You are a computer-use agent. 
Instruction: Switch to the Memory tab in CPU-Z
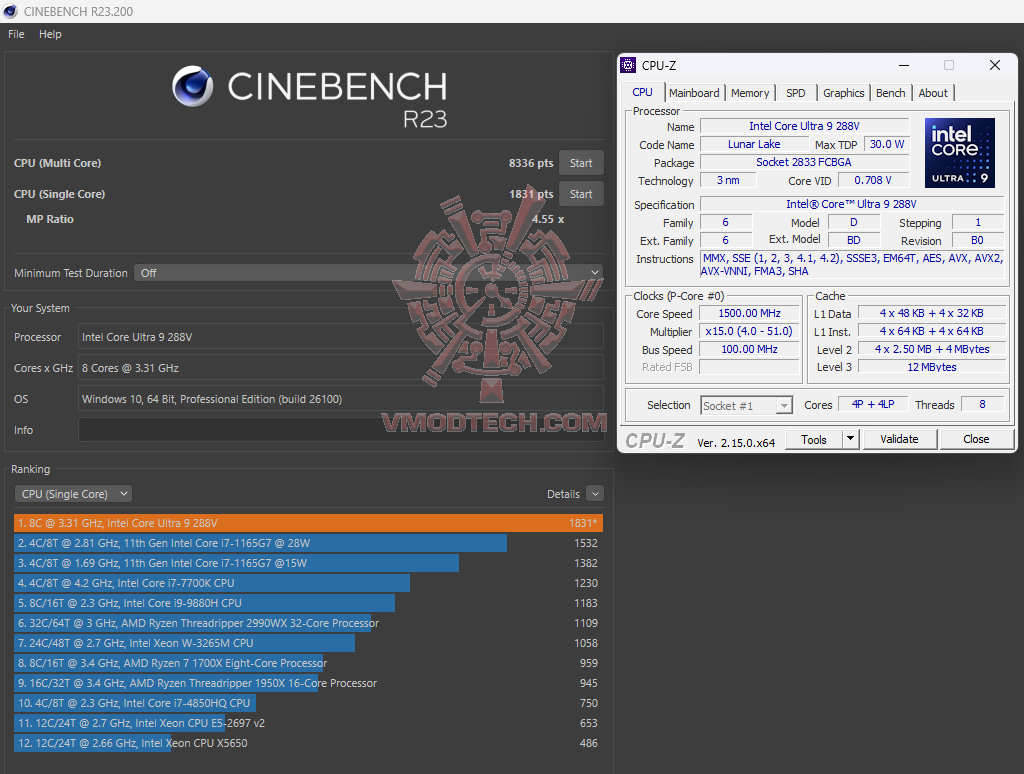pos(750,93)
